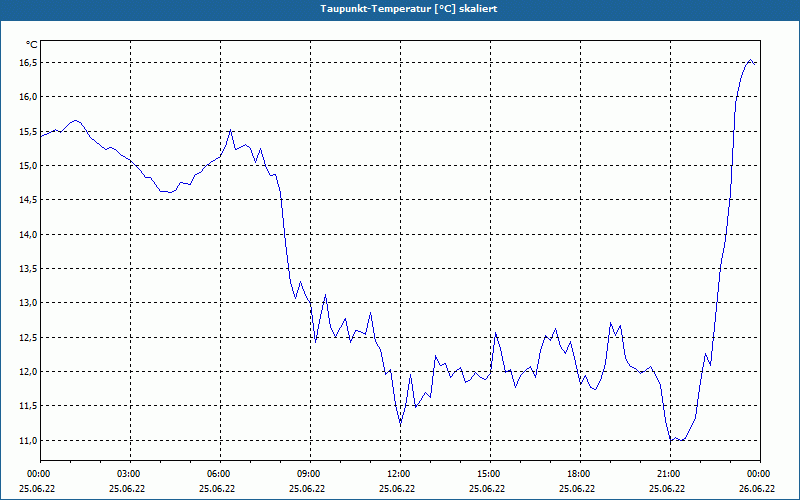Pick the 14,0 y-axis label

click(x=28, y=235)
